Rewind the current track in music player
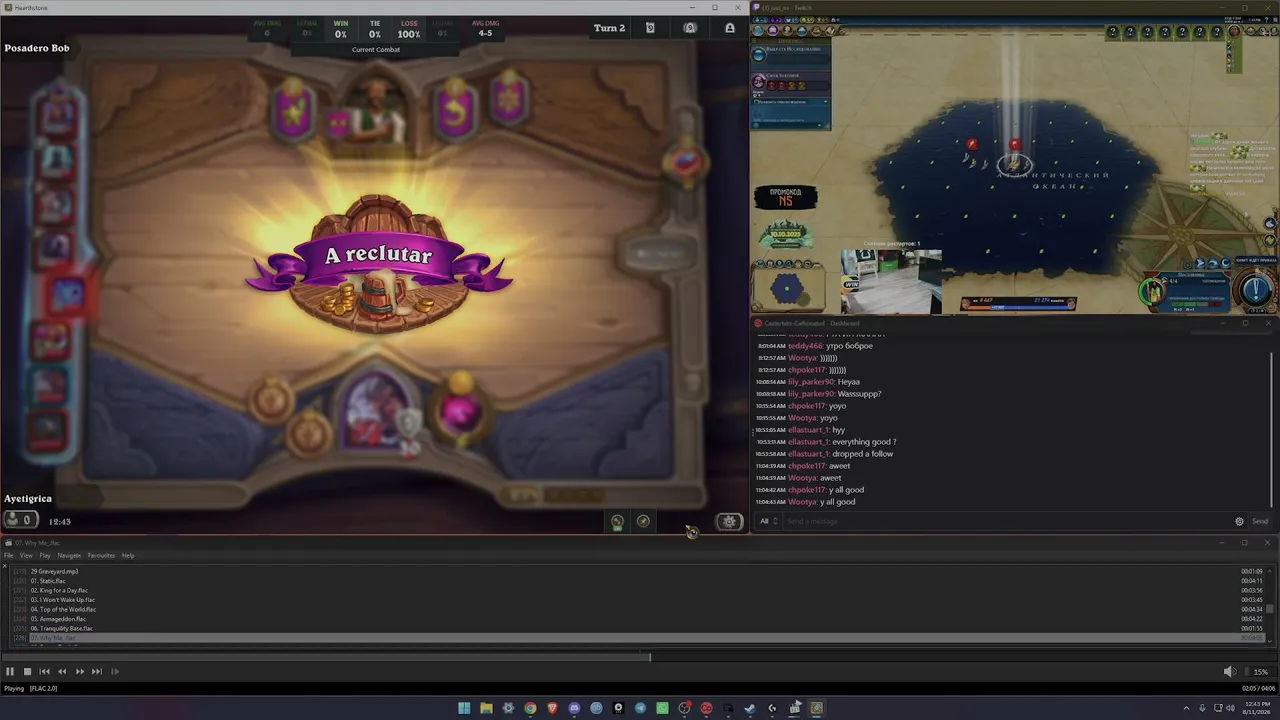Image resolution: width=1280 pixels, height=720 pixels. pyautogui.click(x=62, y=672)
